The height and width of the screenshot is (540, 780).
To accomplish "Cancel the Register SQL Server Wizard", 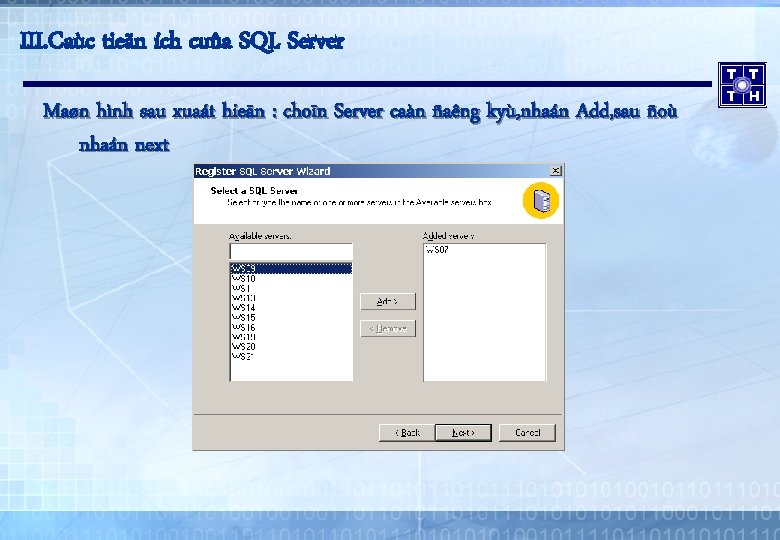I will coord(527,433).
